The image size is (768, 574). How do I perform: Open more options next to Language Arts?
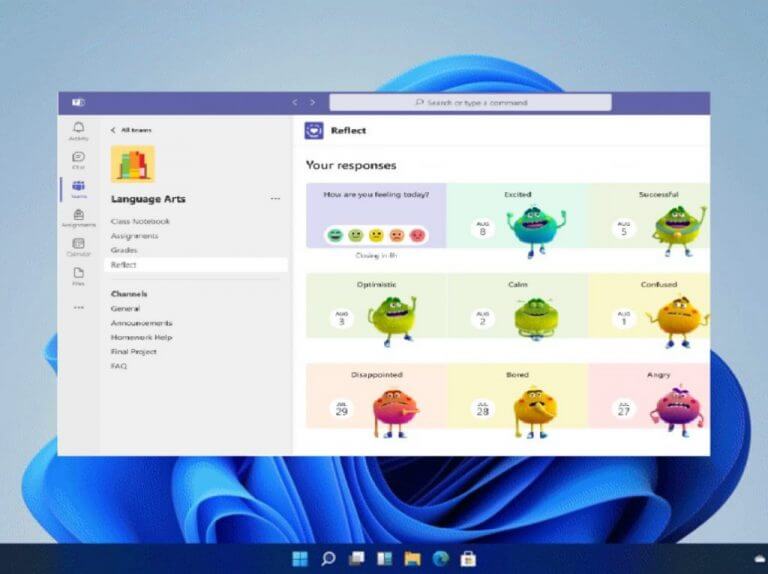click(x=275, y=199)
